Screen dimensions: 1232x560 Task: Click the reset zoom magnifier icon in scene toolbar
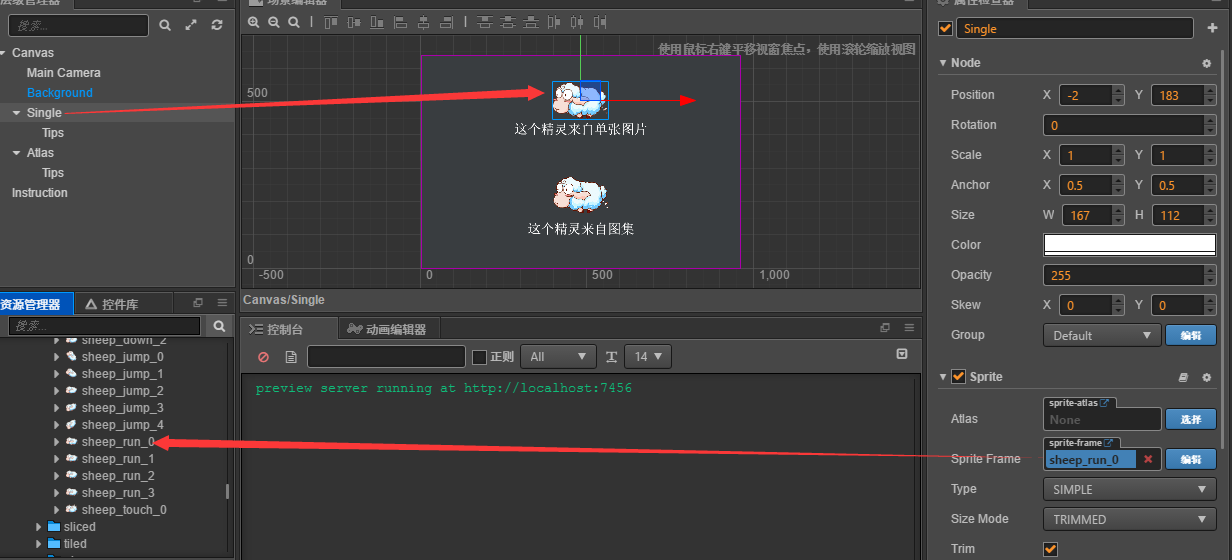point(294,22)
